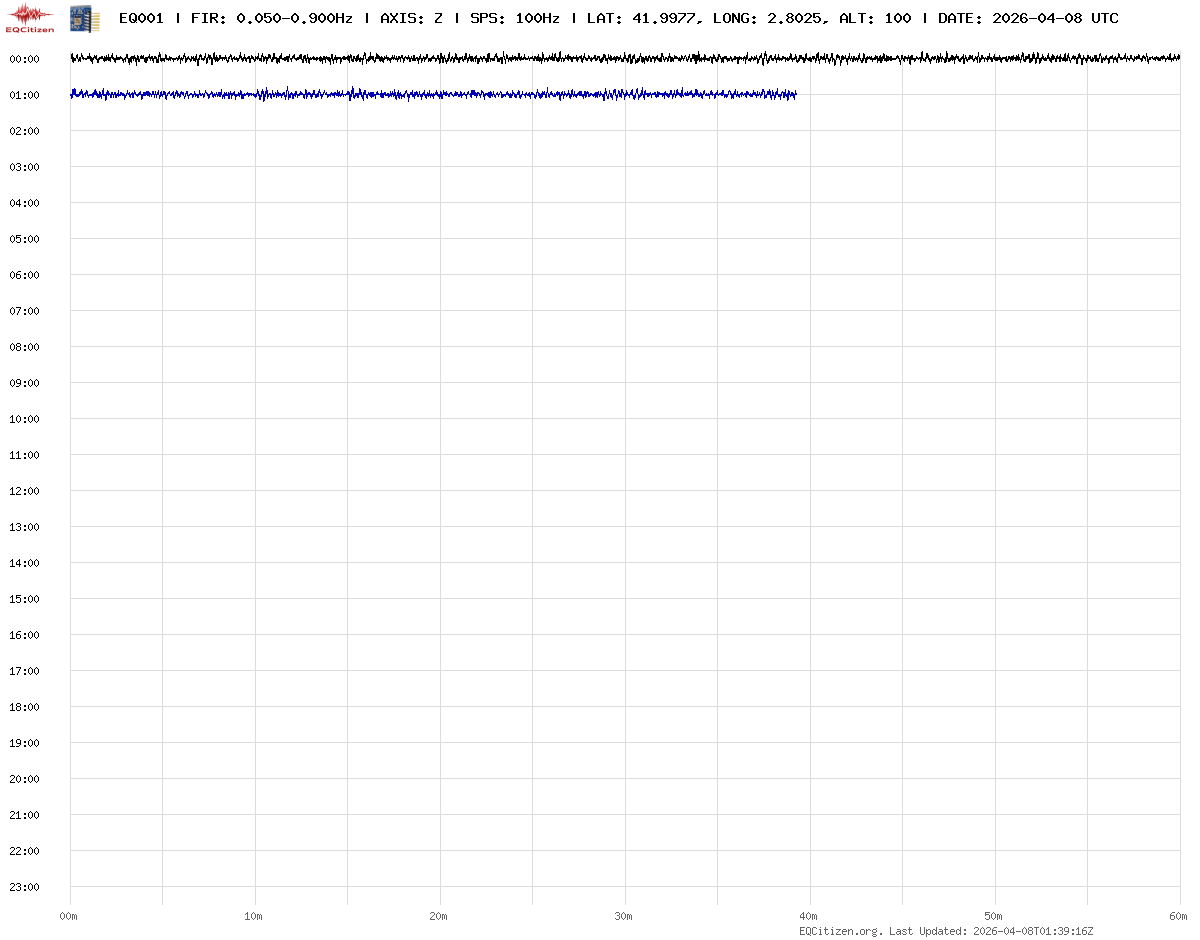Click the 60m mark on the minute axis
Viewport: 1200px width, 940px height.
tap(1179, 916)
